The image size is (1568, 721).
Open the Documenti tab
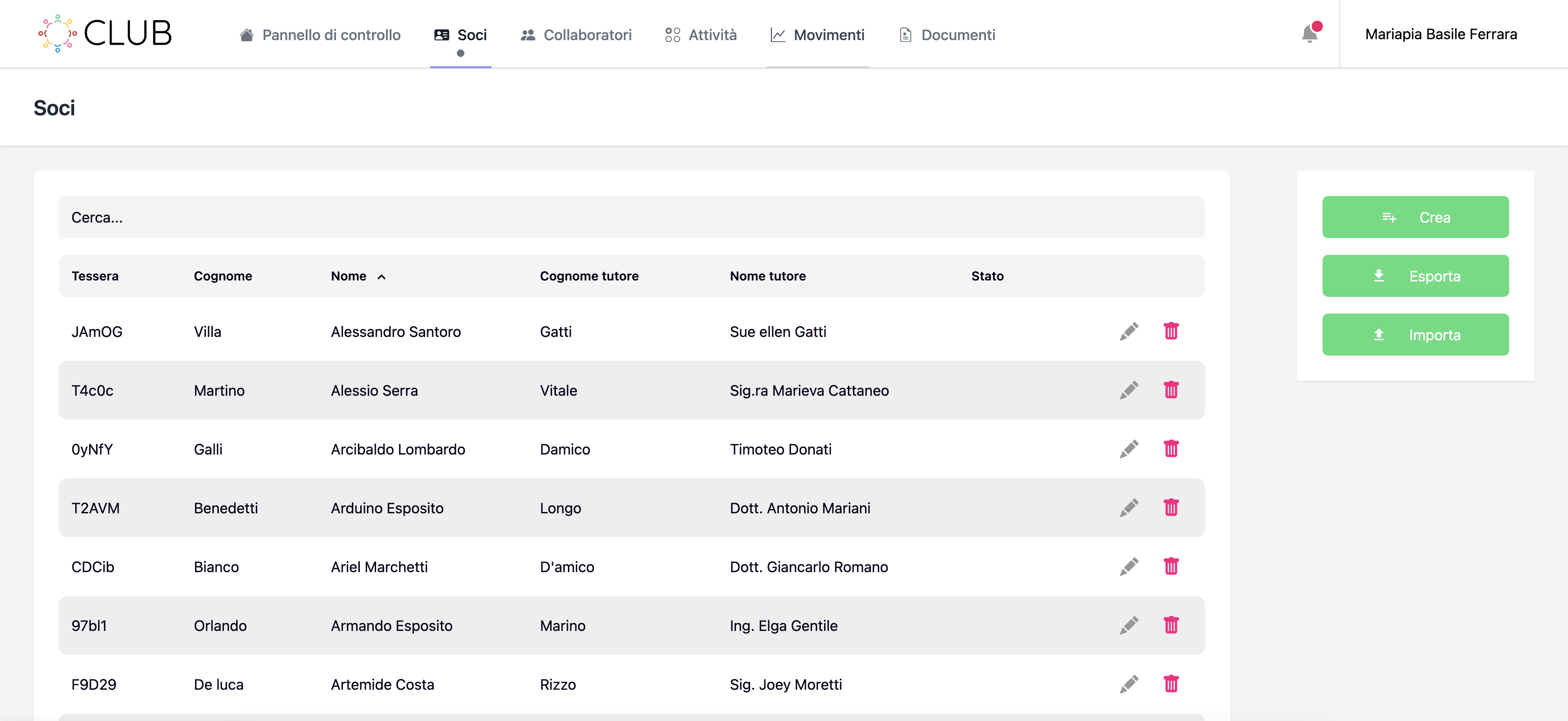click(947, 35)
